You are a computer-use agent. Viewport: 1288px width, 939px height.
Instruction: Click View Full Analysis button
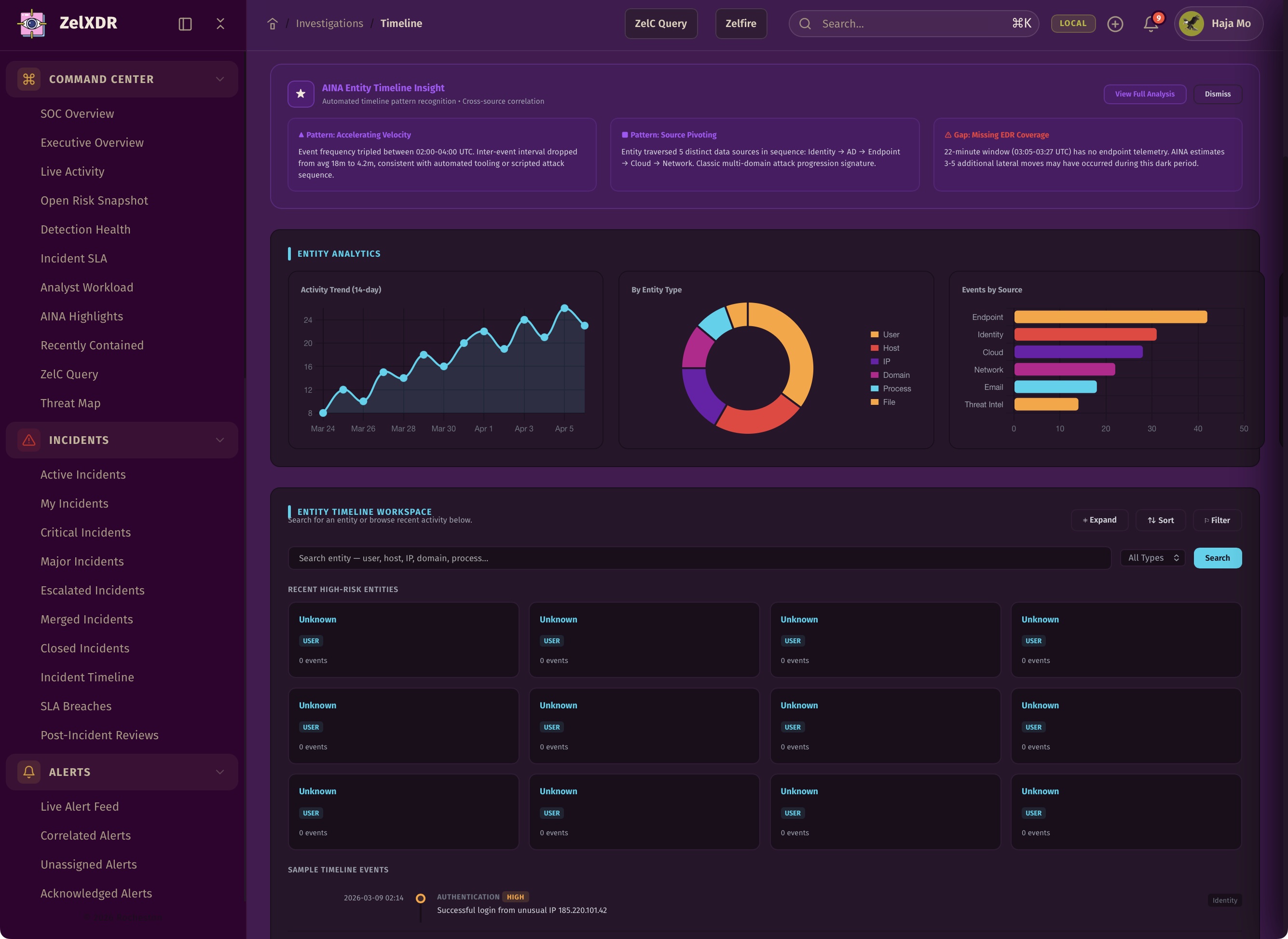coord(1144,95)
